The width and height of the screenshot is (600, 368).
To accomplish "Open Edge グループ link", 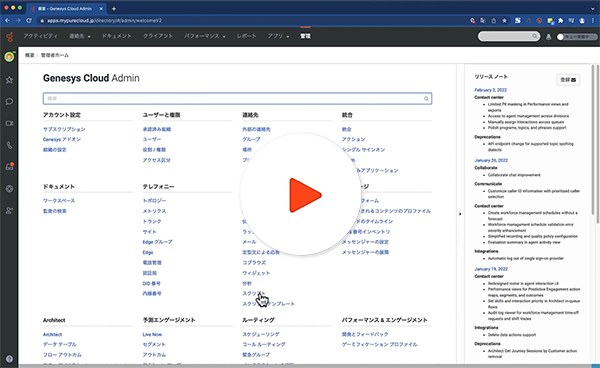I will (157, 242).
